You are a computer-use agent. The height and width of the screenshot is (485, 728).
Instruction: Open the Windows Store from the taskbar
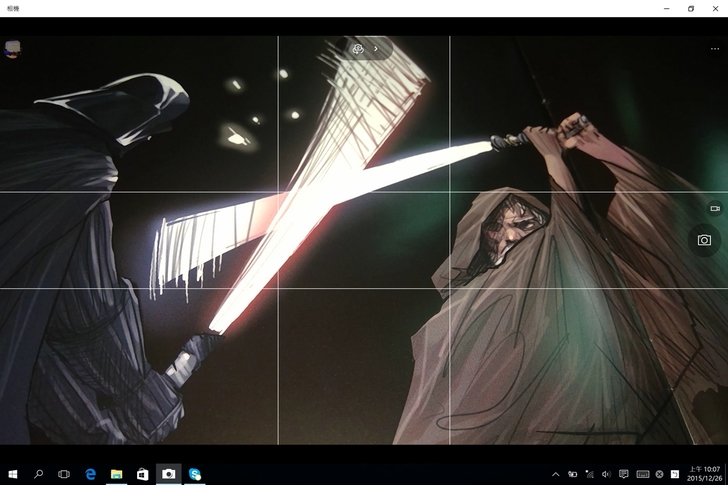(x=142, y=473)
